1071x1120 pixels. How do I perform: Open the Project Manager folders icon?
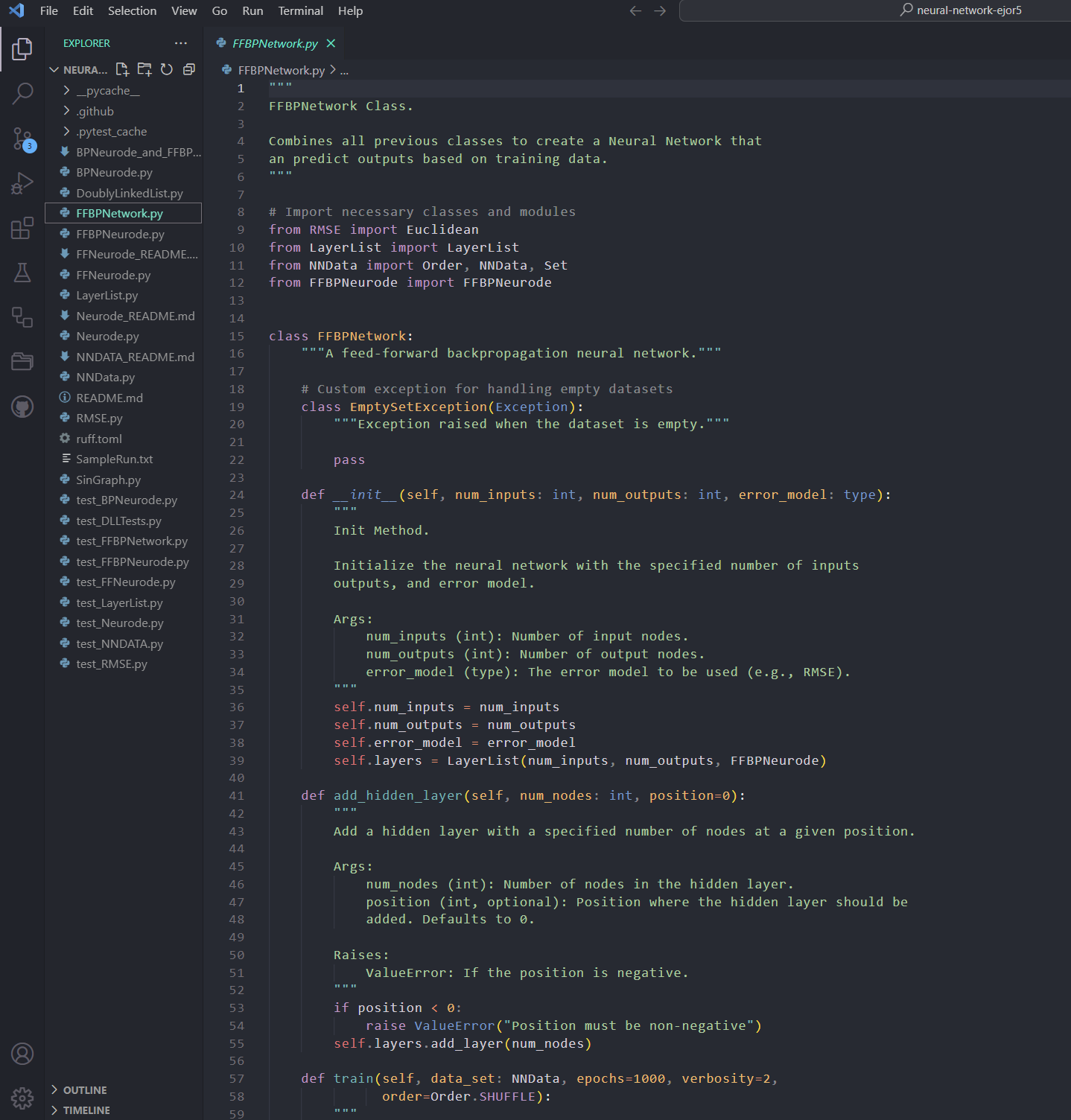point(22,362)
